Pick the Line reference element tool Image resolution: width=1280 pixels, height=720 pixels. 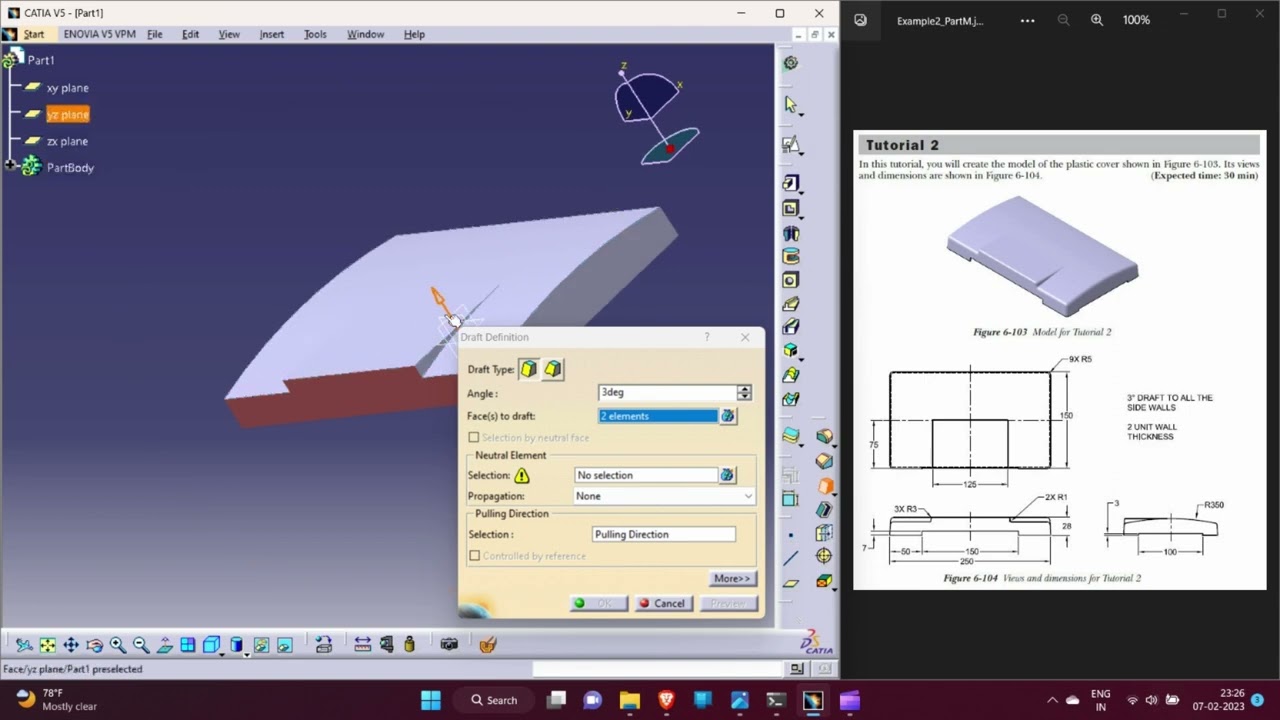(791, 558)
